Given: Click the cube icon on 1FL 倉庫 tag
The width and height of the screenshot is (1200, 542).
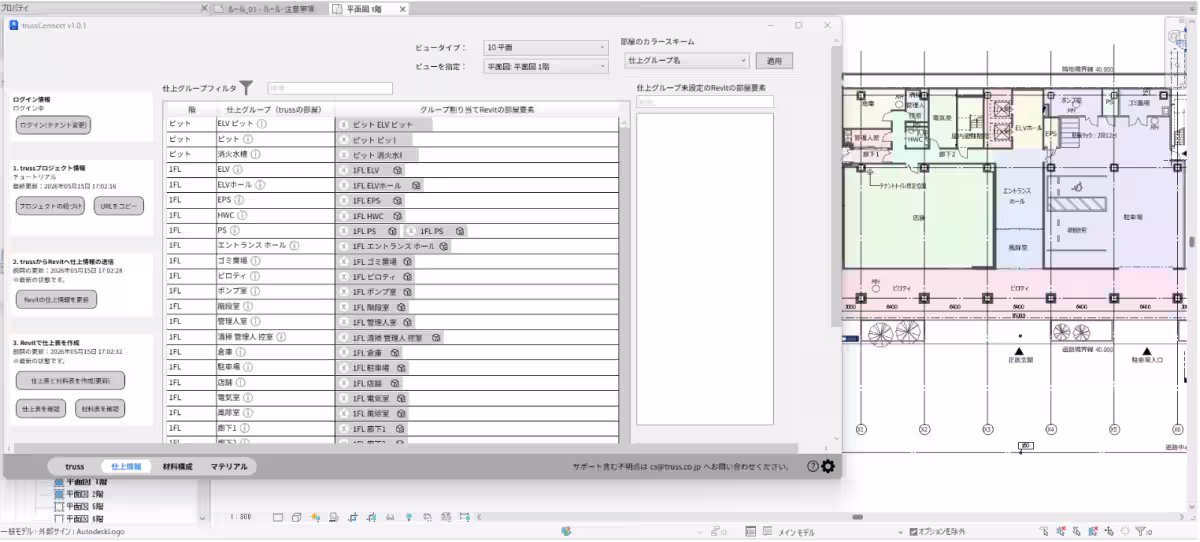Looking at the screenshot, I should [x=396, y=352].
